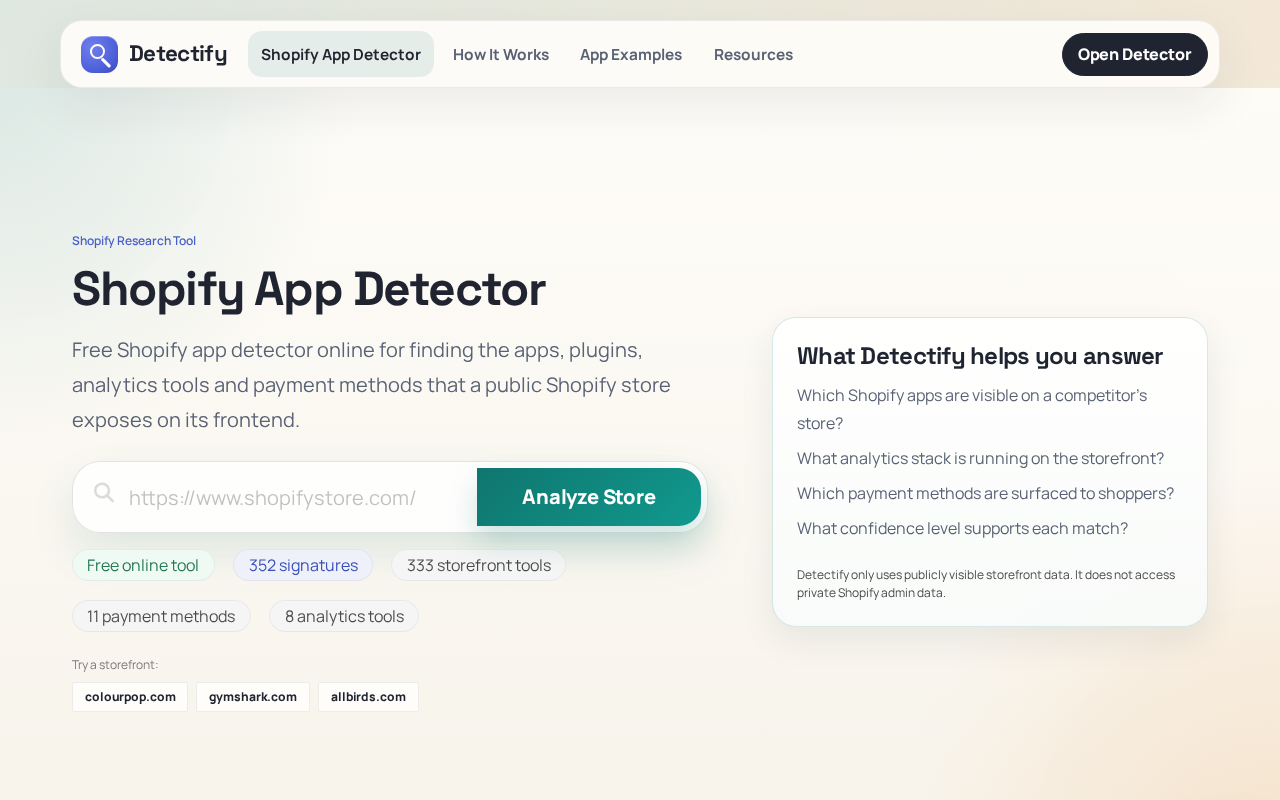This screenshot has width=1280, height=800.
Task: Try the gymshark.com example storefront
Action: [x=253, y=697]
